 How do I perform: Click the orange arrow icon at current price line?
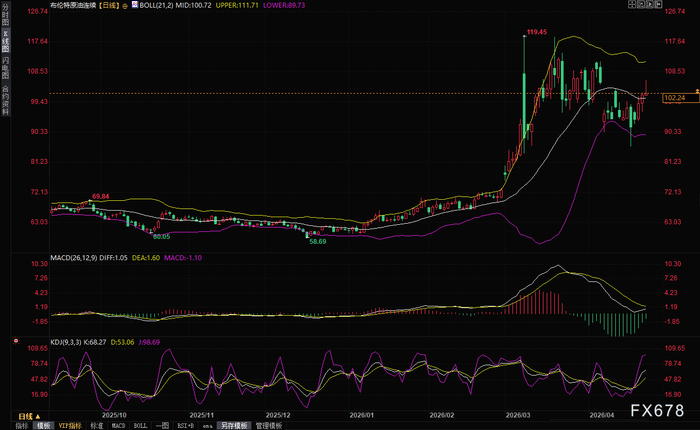pyautogui.click(x=697, y=92)
